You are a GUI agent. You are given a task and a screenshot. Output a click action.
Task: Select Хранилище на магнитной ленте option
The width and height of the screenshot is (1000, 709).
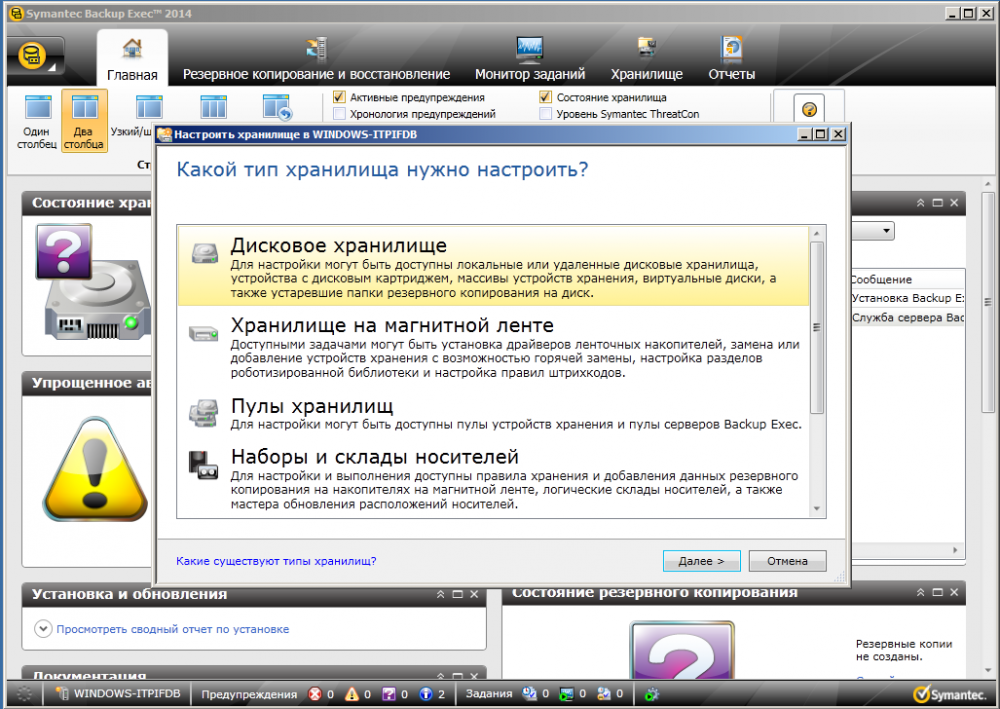click(x=493, y=347)
